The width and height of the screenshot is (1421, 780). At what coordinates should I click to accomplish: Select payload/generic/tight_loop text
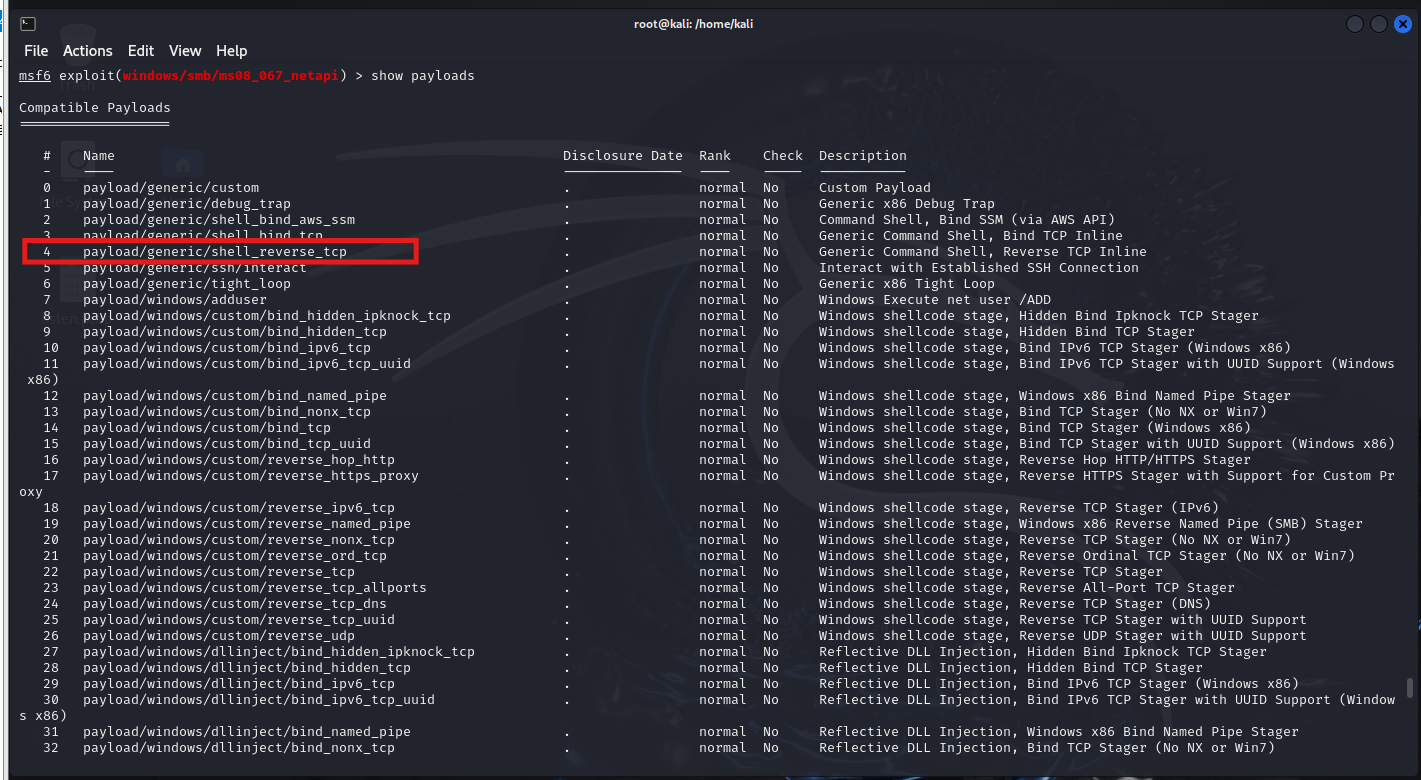click(x=187, y=284)
